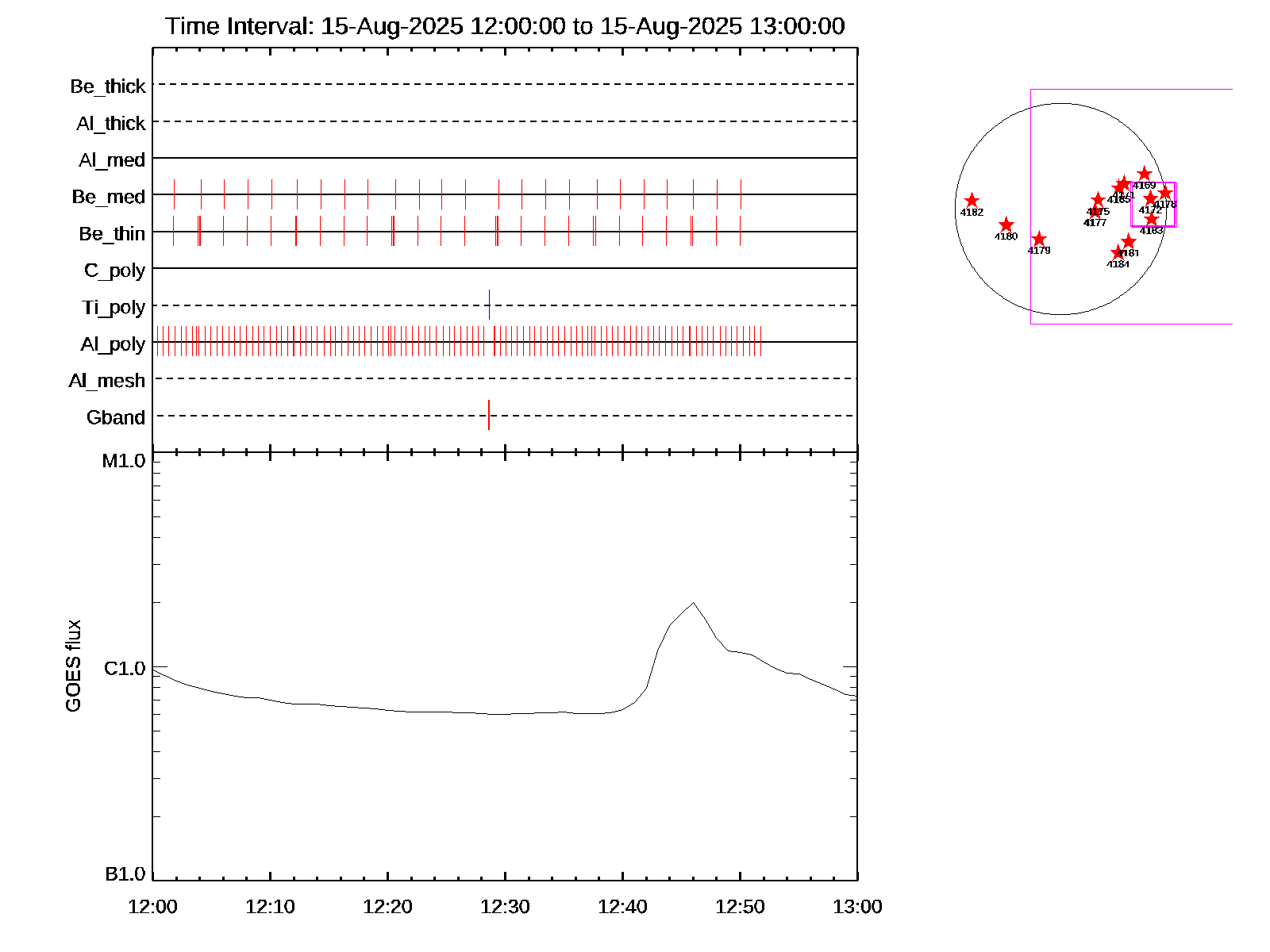Viewport: 1270px width, 952px height.
Task: Click the star marker for region 4178
Action: 1165,193
